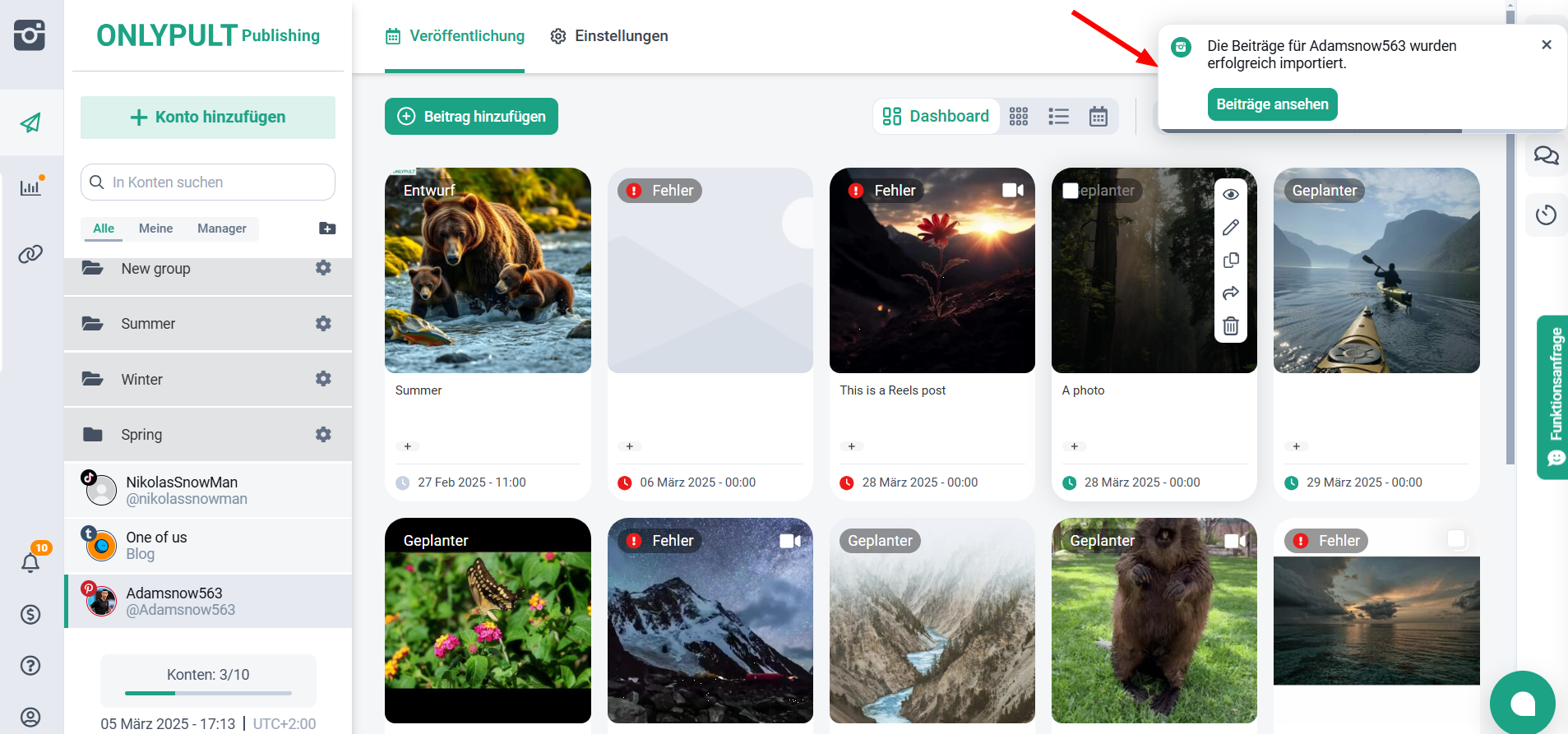The width and height of the screenshot is (1568, 734).
Task: Switch to calendar view icon
Action: [x=1098, y=117]
